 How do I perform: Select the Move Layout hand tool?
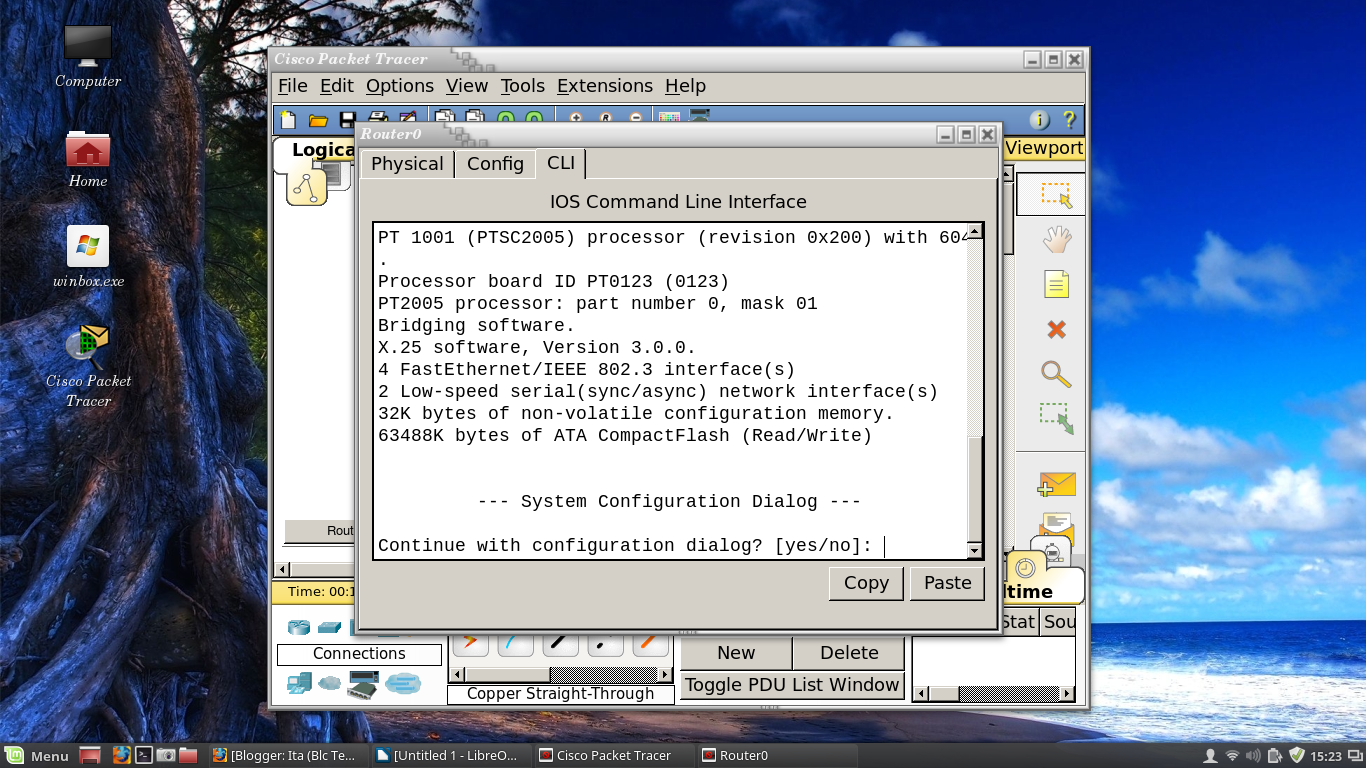pos(1056,239)
